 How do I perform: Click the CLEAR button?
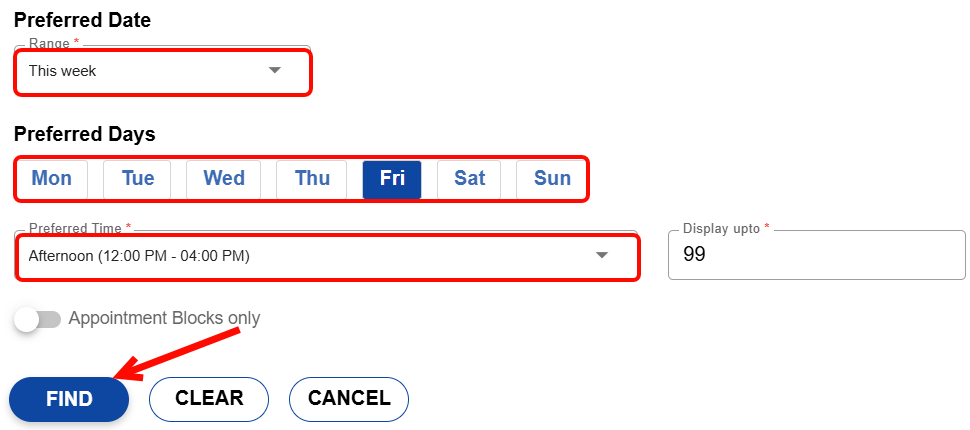click(209, 398)
